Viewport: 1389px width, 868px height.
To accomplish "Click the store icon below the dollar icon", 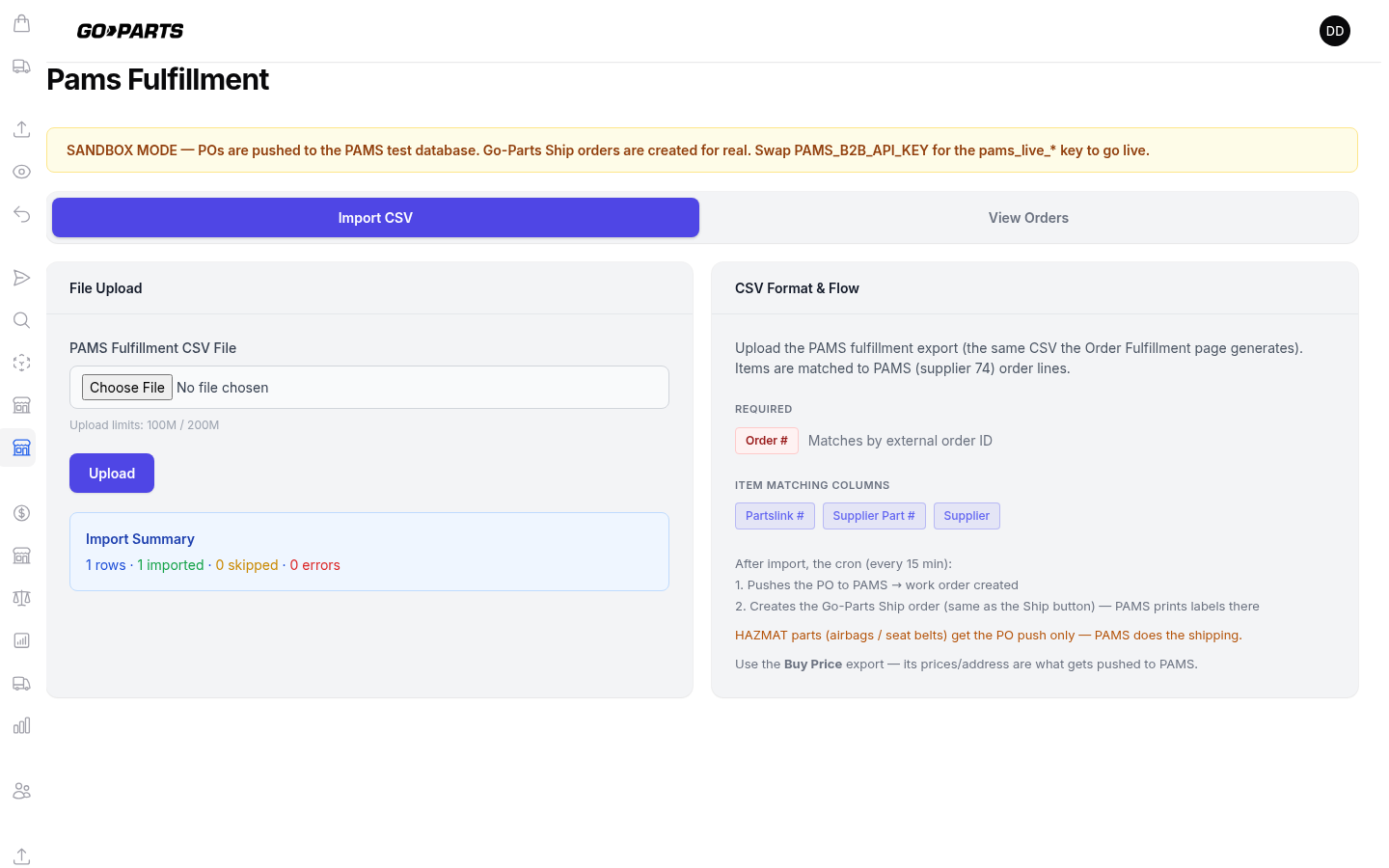I will tap(21, 556).
